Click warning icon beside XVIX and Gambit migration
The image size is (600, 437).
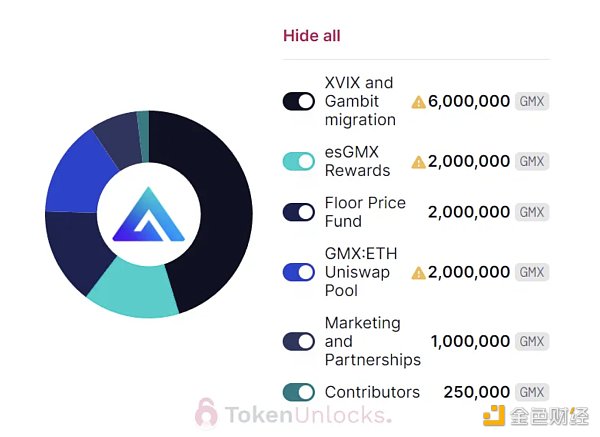point(419,102)
